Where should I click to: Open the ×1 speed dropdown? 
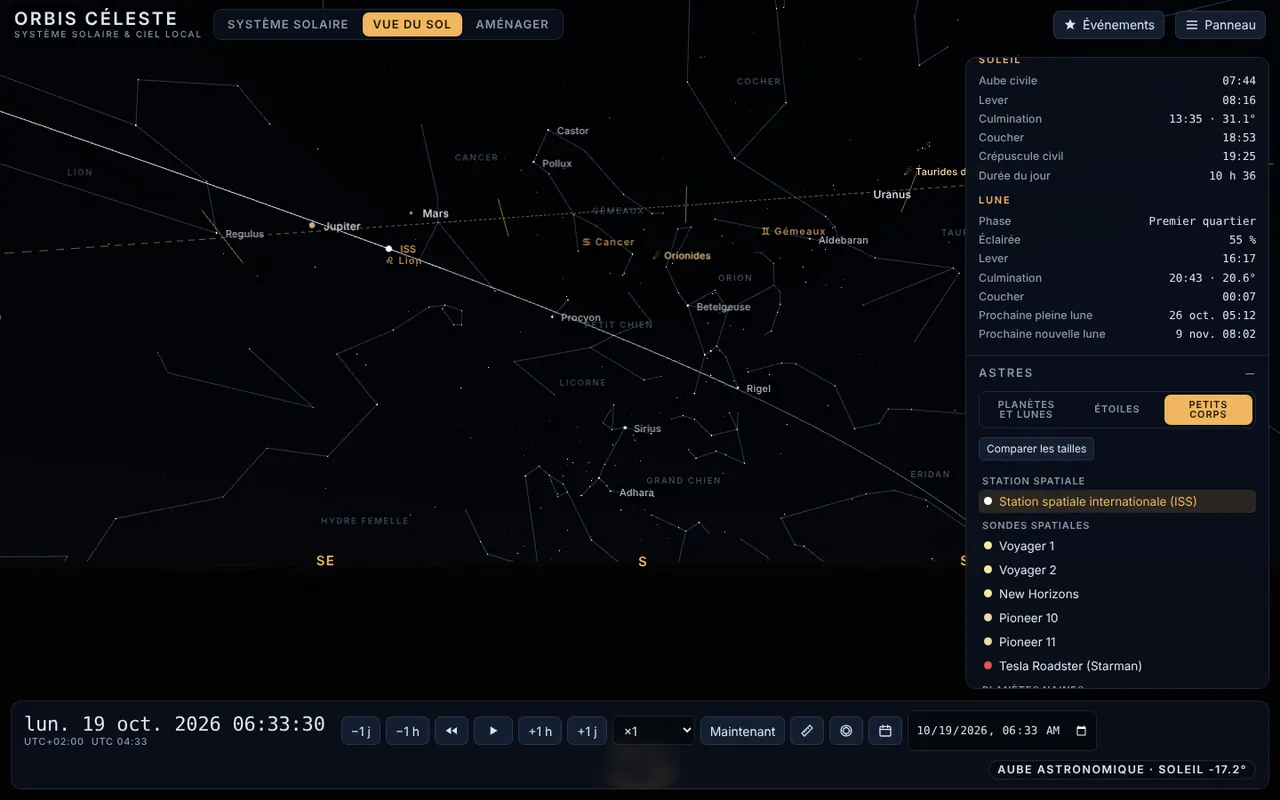coord(654,731)
